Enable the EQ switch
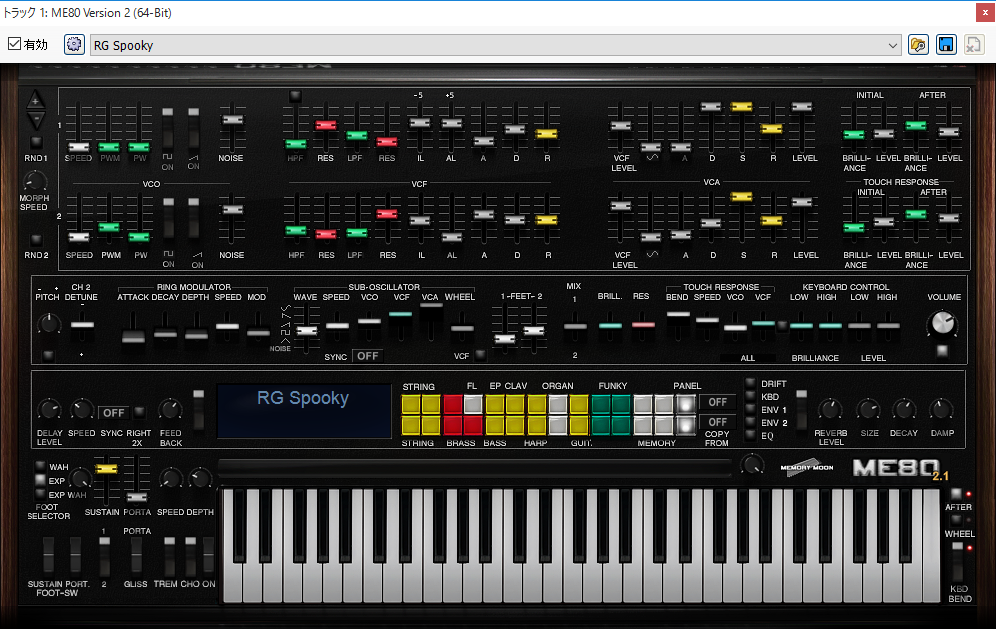Screen dimensions: 996x629 tap(751, 436)
